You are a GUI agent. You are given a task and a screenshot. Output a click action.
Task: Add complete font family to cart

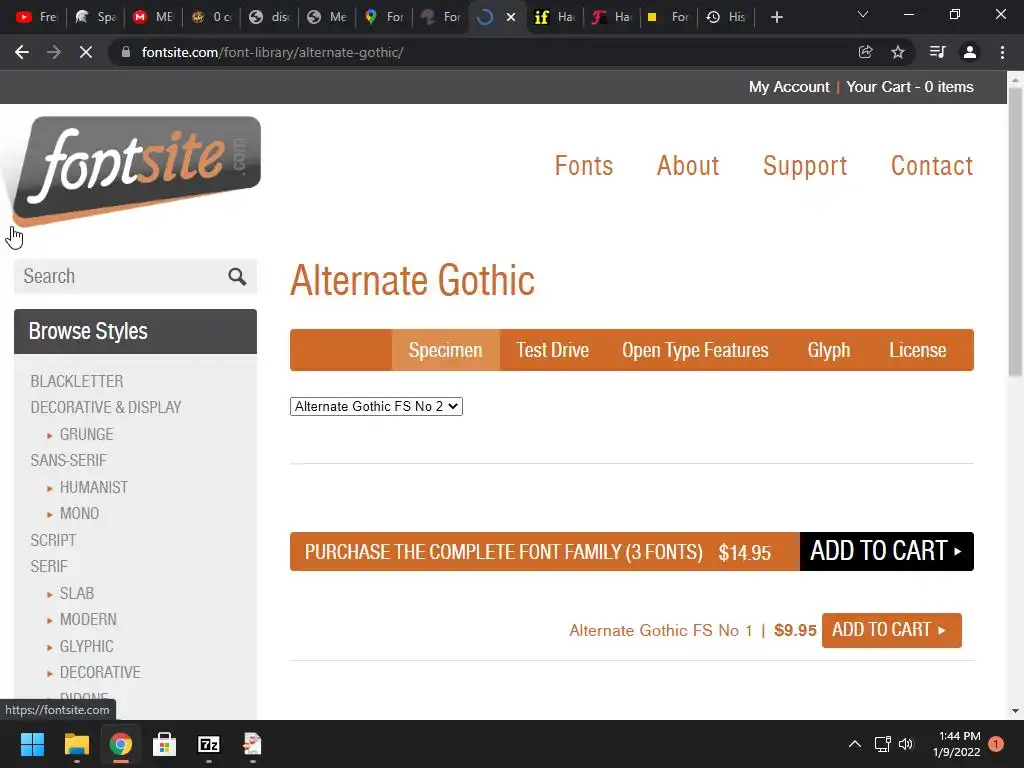[x=887, y=551]
